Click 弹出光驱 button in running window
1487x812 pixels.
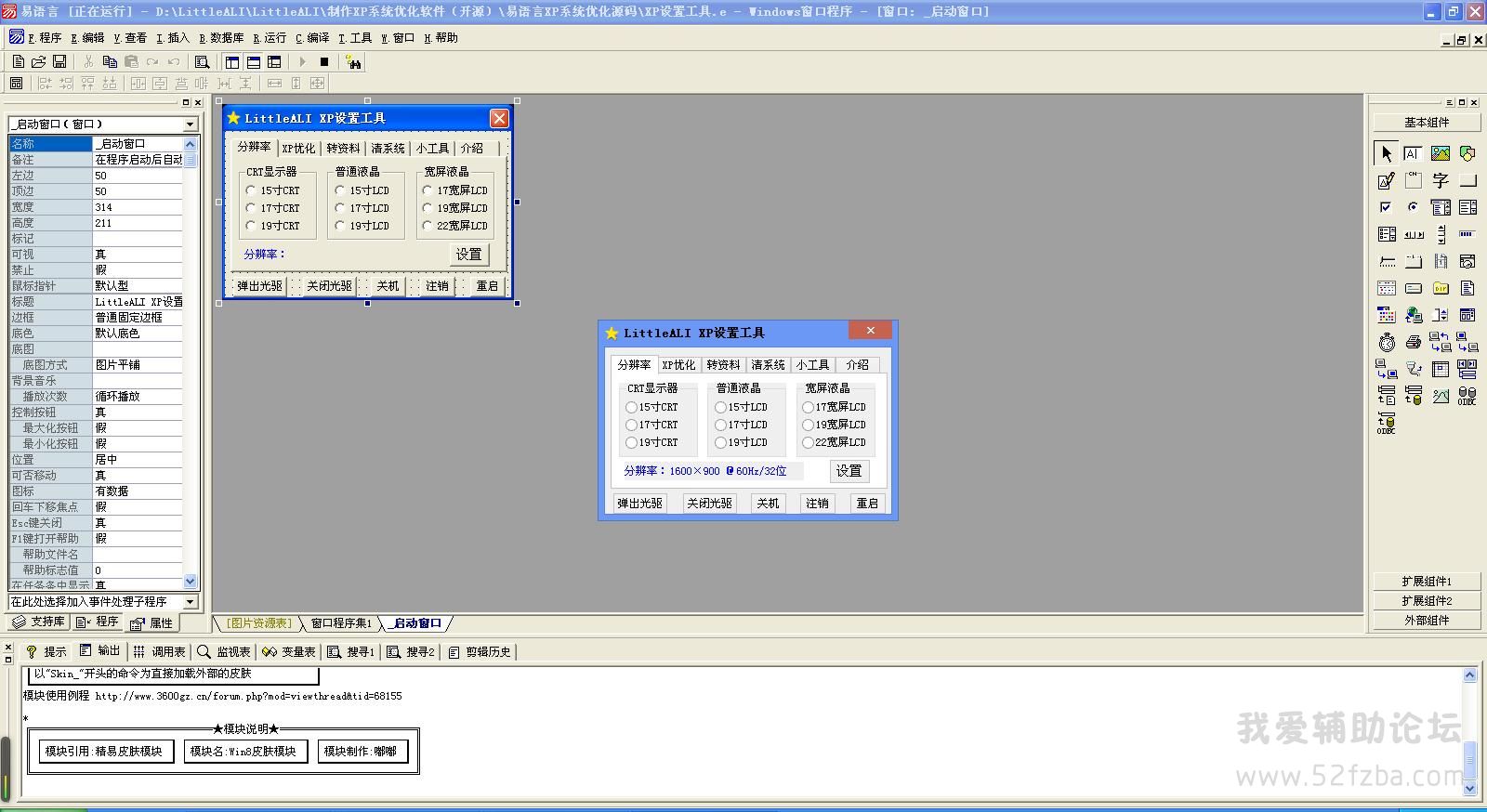coord(640,503)
